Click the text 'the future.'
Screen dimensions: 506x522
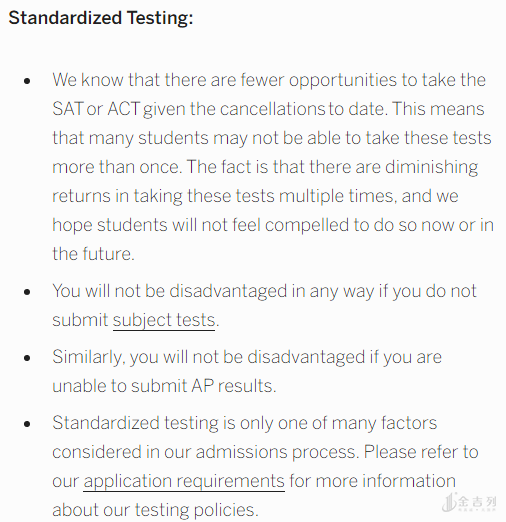(x=93, y=254)
